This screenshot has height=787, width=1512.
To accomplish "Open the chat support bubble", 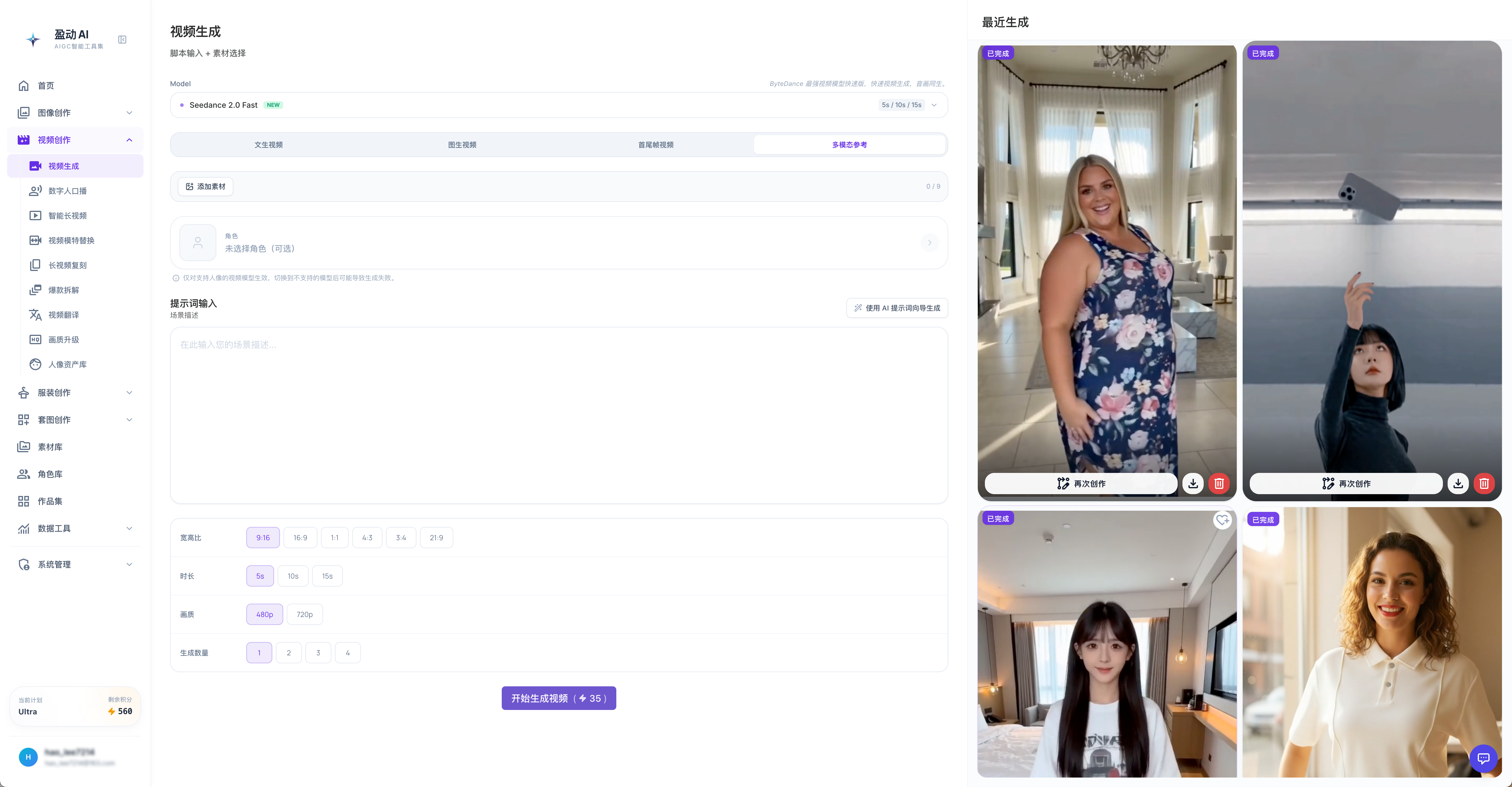I will pos(1483,758).
